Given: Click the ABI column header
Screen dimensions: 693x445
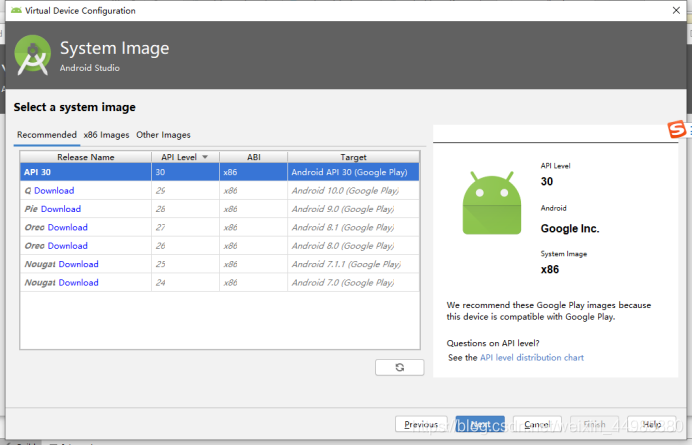Looking at the screenshot, I should [254, 157].
